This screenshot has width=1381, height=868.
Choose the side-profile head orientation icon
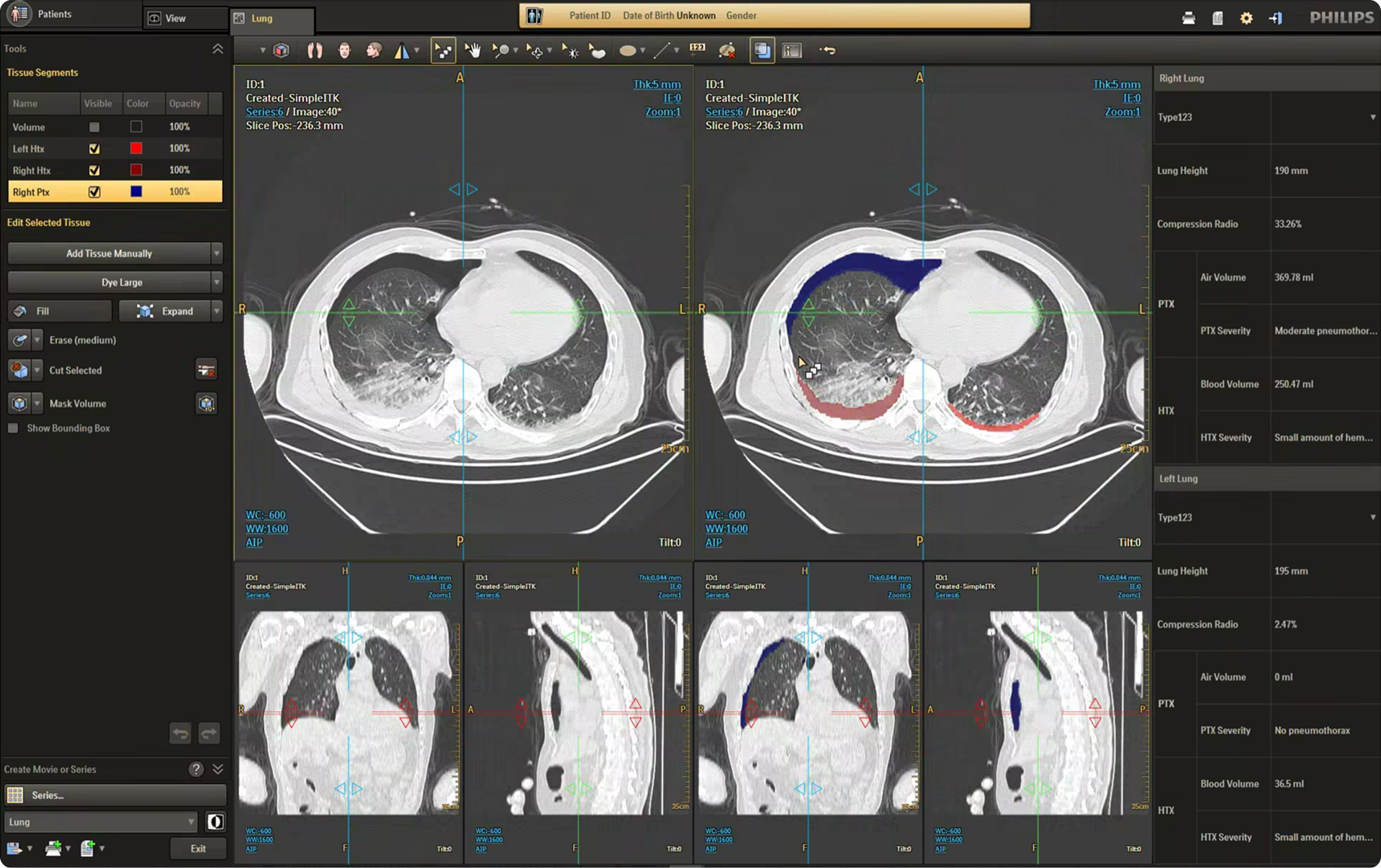coord(373,50)
